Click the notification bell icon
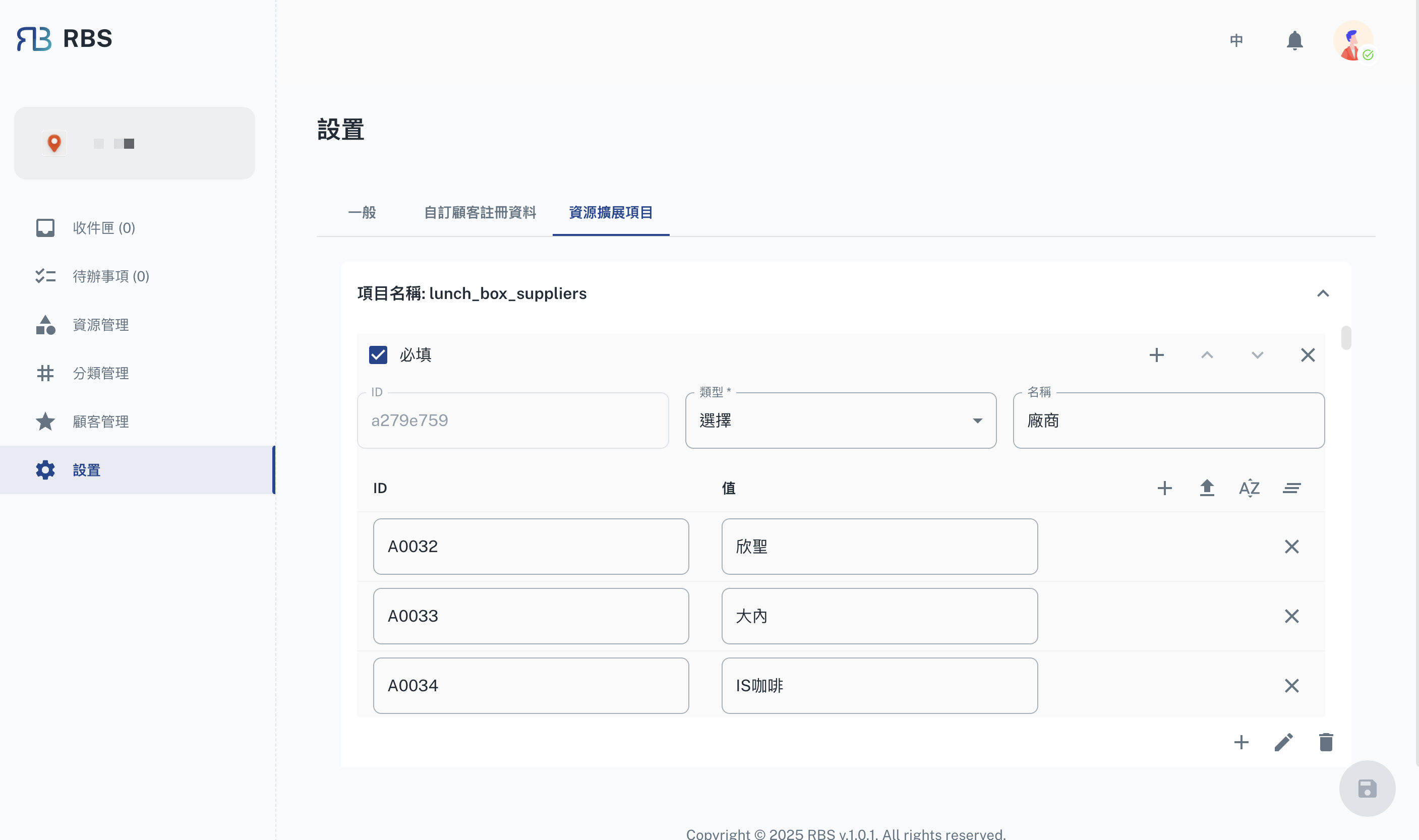The height and width of the screenshot is (840, 1419). 1294,40
